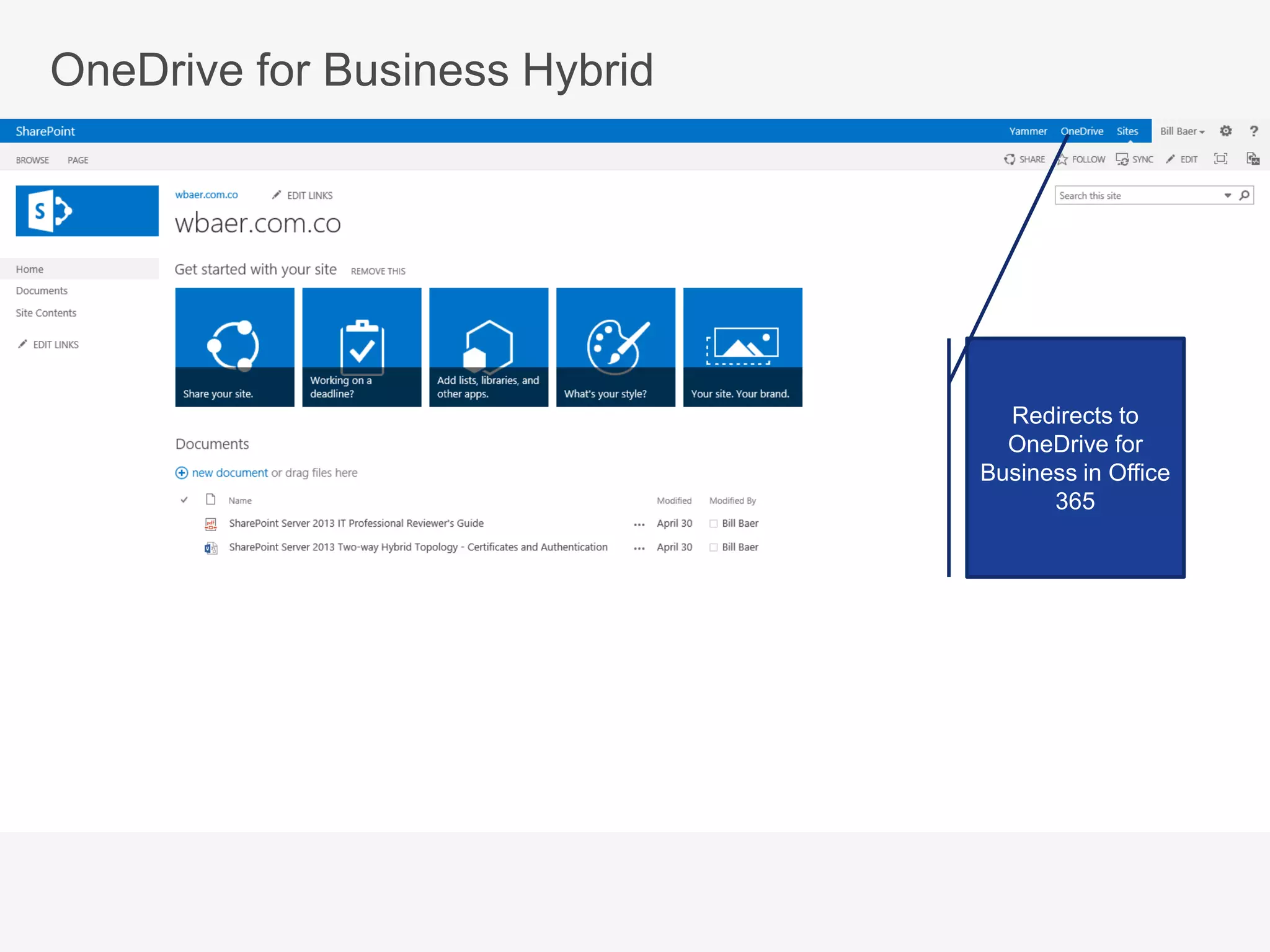The image size is (1270, 952).
Task: Open Yammer in the suite bar
Action: click(1028, 131)
